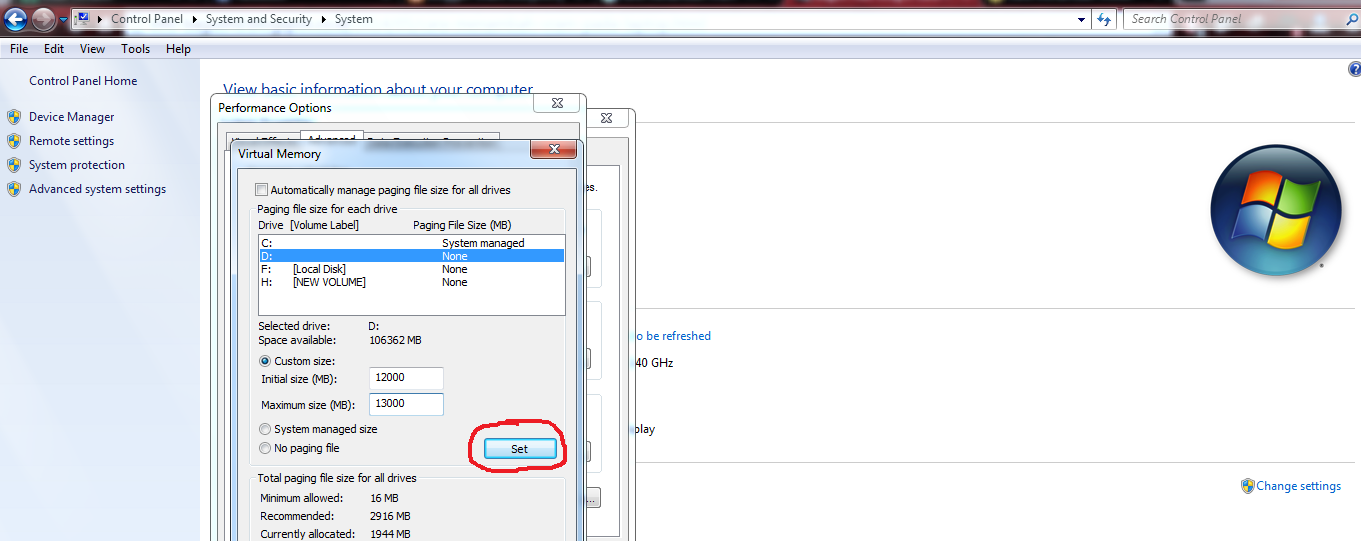Close the Virtual Memory dialog
1361x541 pixels.
(x=553, y=150)
